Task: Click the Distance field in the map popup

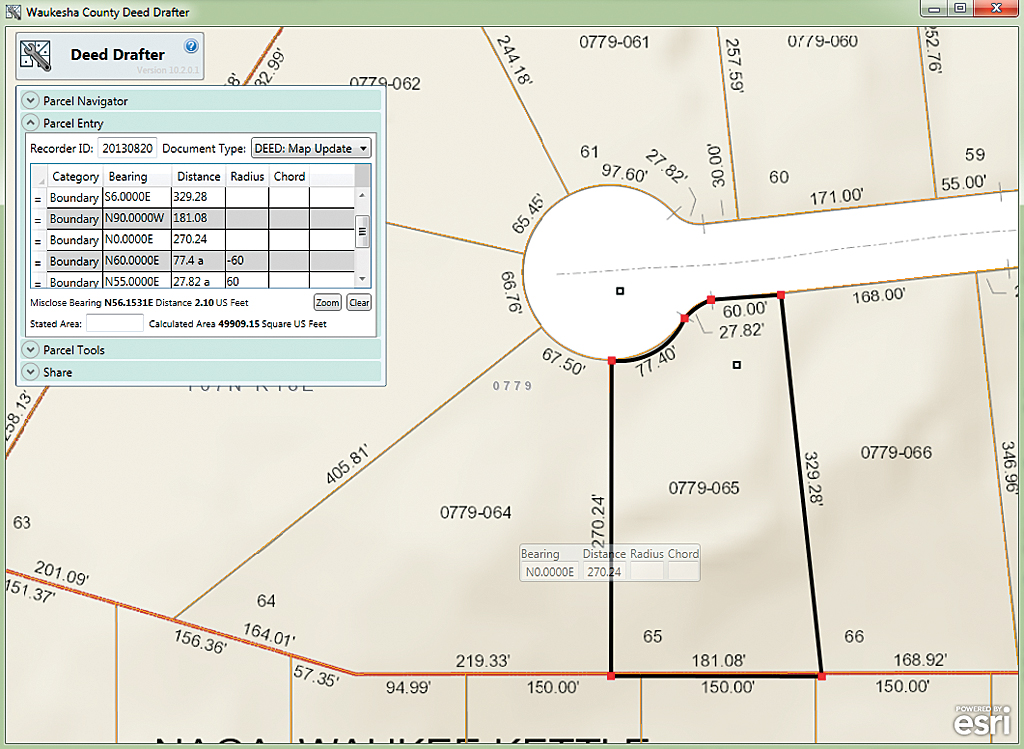Action: (x=604, y=572)
